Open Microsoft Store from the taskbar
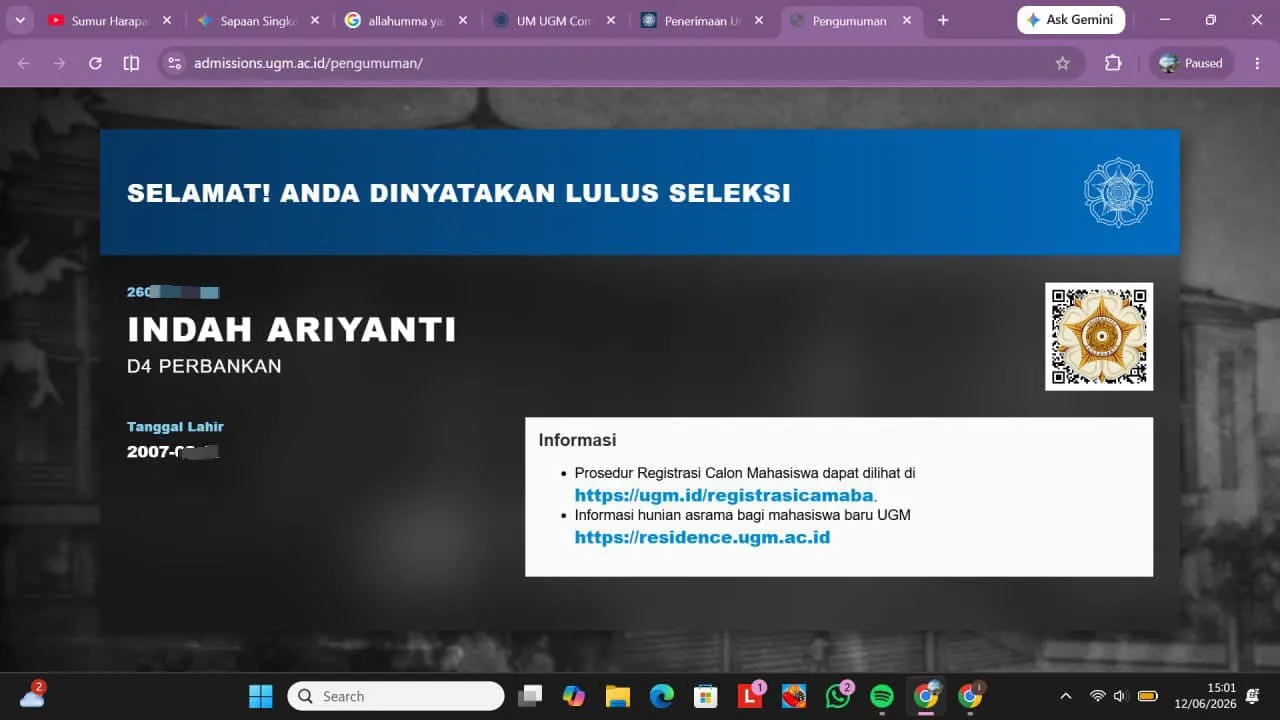 (706, 696)
